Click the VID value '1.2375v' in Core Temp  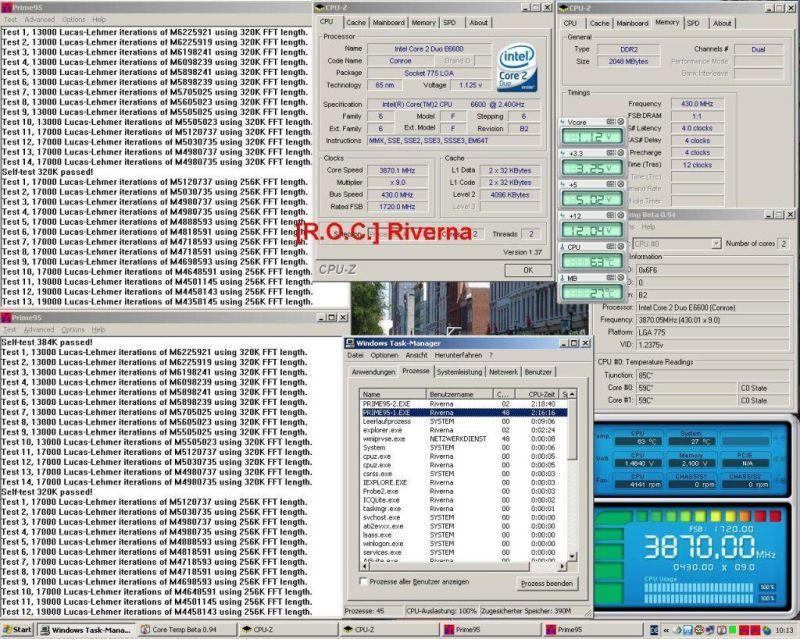(x=713, y=345)
